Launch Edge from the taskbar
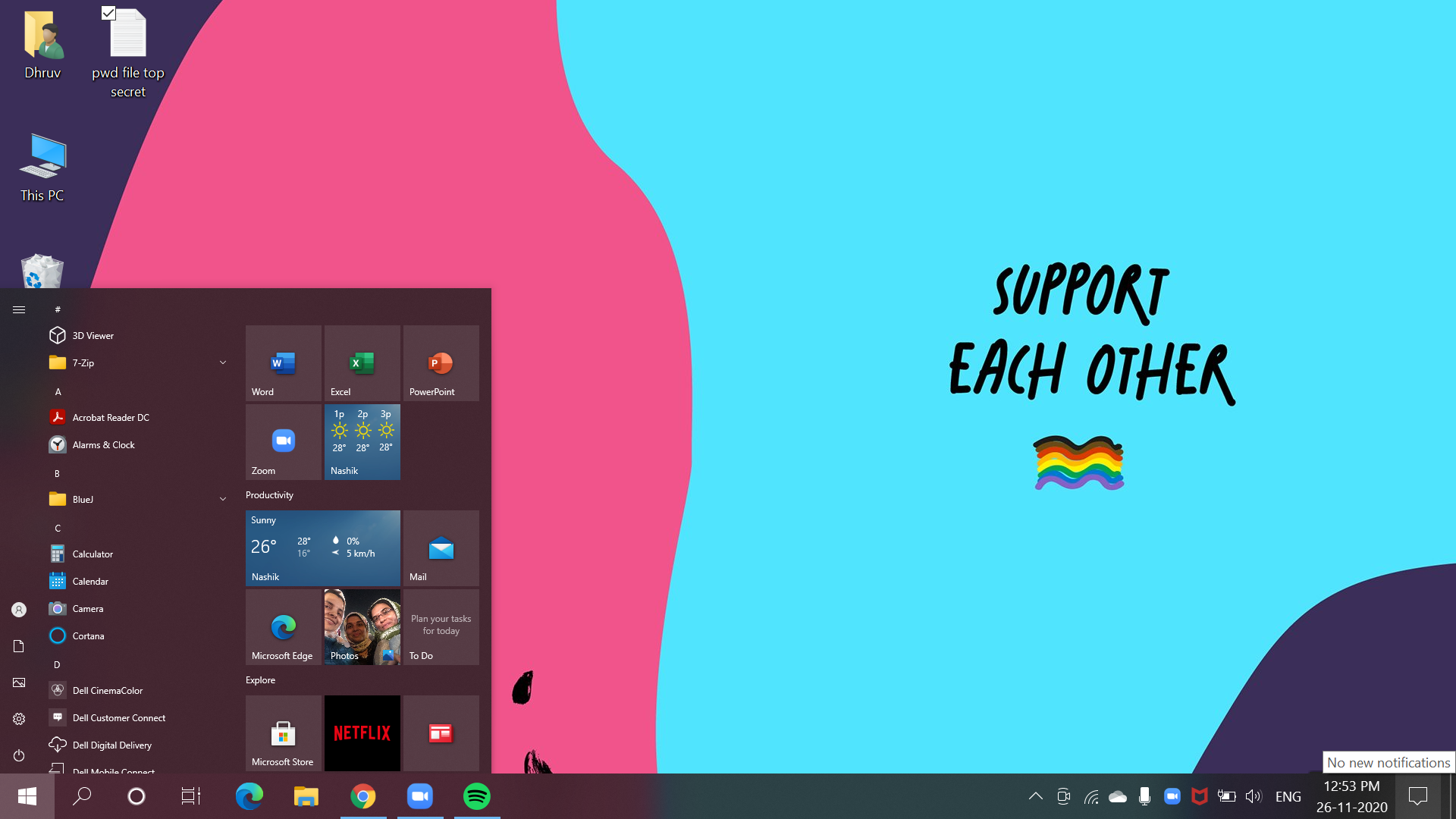The height and width of the screenshot is (819, 1456). point(249,796)
